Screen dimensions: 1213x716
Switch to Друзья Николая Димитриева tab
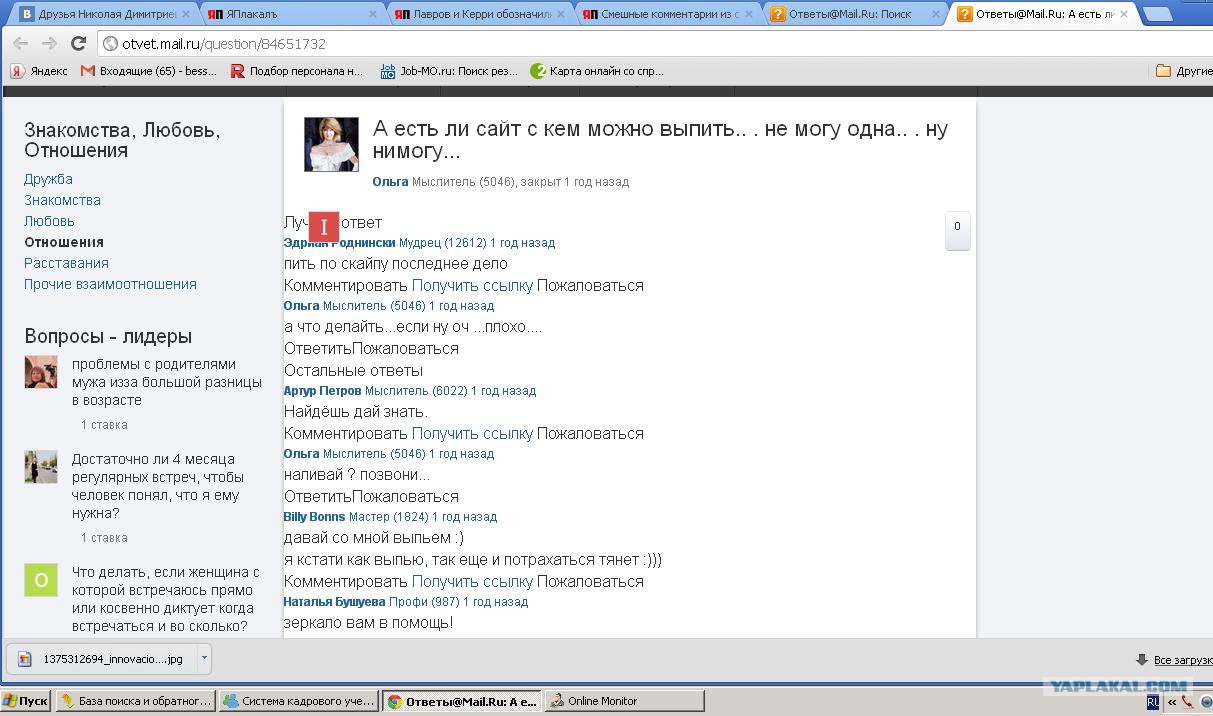pyautogui.click(x=97, y=15)
